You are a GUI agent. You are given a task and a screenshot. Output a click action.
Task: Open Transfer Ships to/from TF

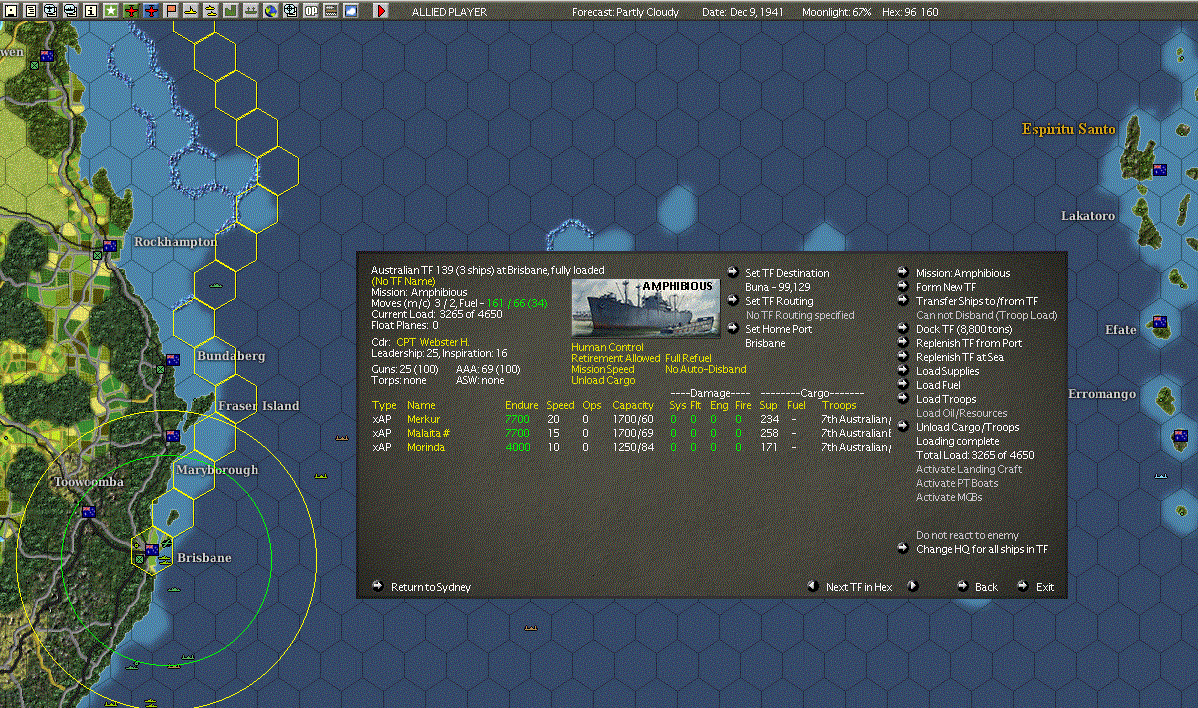point(976,301)
